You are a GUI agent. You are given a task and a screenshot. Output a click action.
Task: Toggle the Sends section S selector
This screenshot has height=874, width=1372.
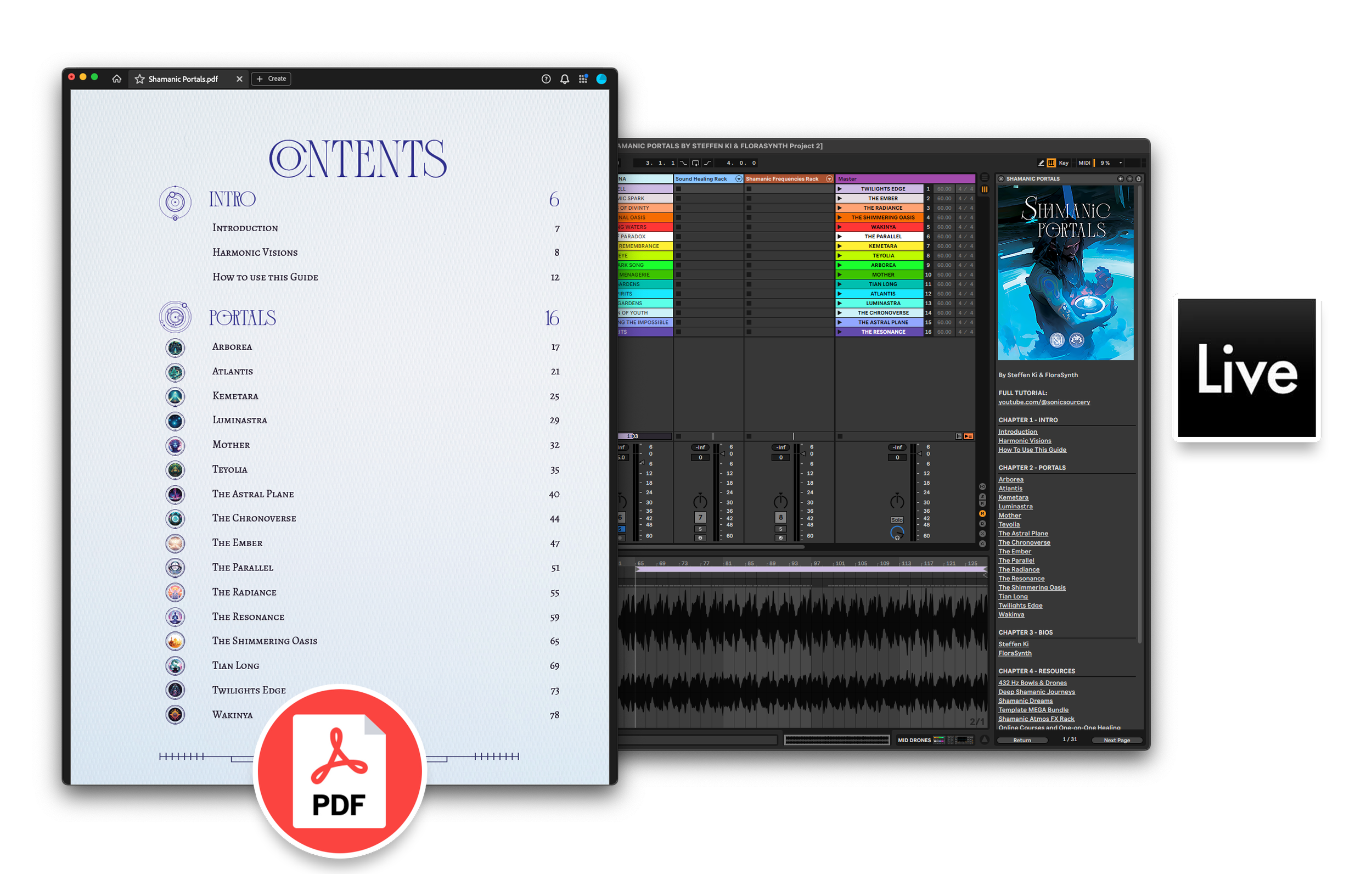982,497
